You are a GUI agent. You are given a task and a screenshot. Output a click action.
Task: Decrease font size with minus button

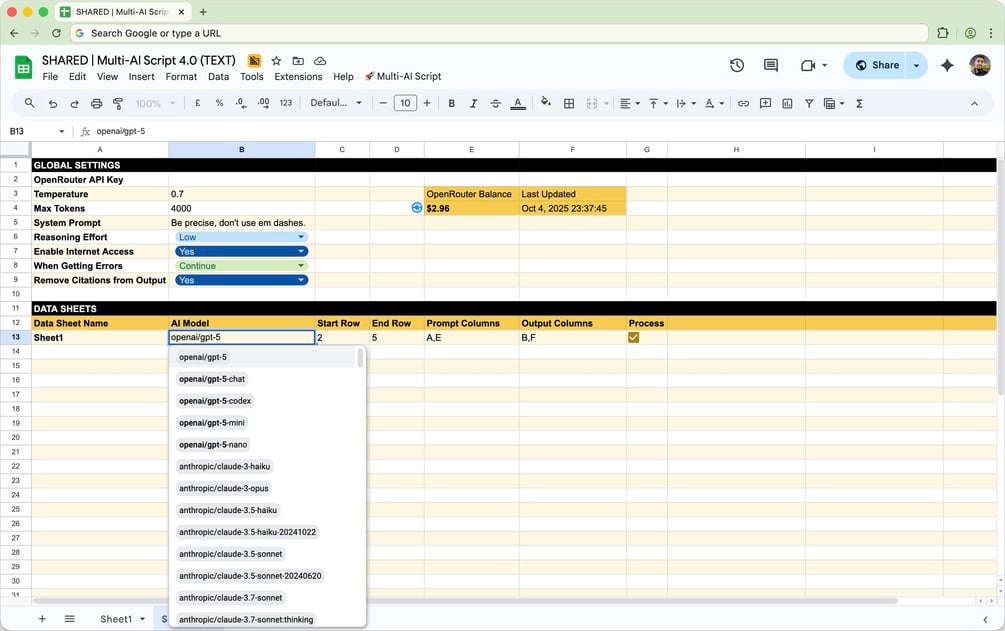(x=383, y=103)
